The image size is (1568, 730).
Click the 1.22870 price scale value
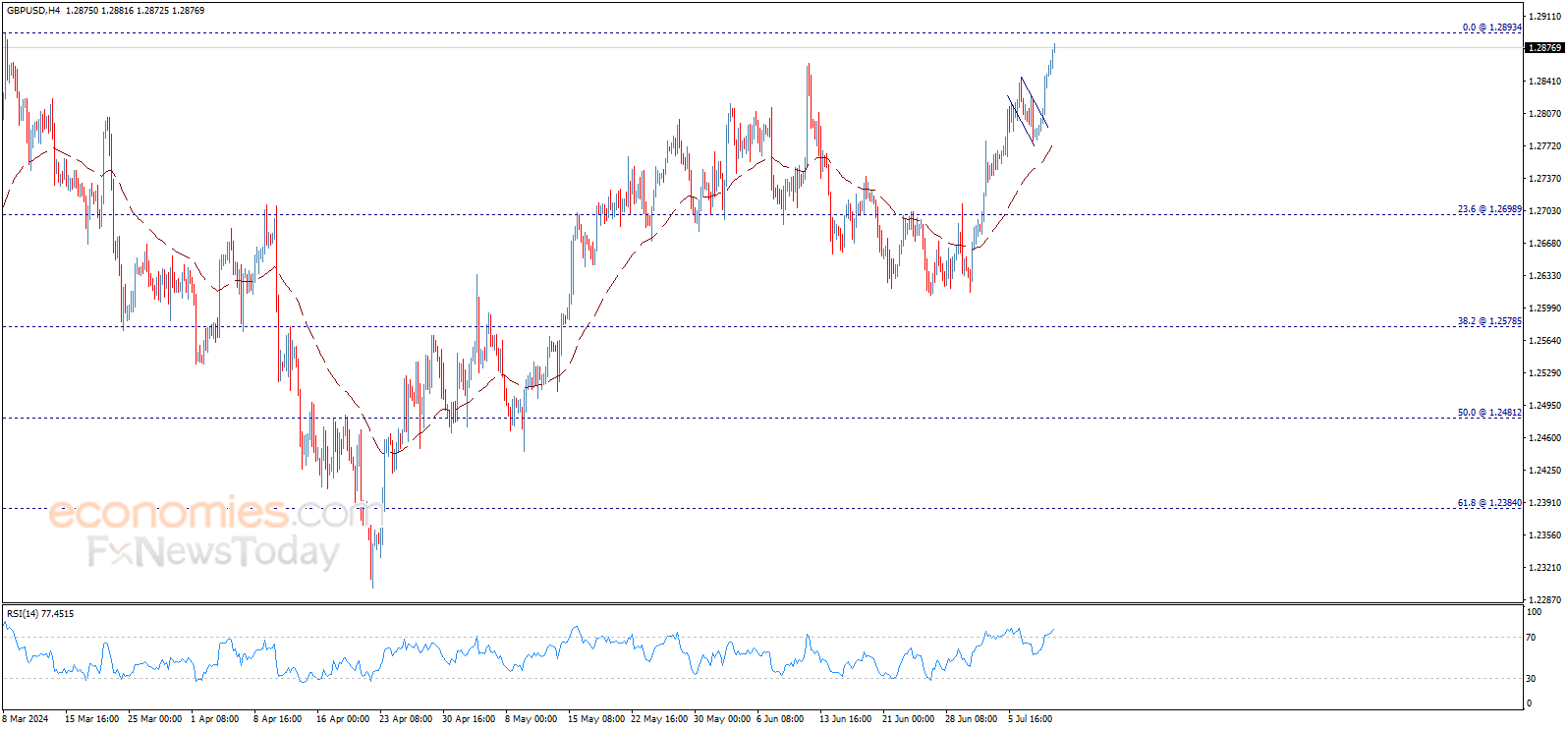pos(1546,600)
